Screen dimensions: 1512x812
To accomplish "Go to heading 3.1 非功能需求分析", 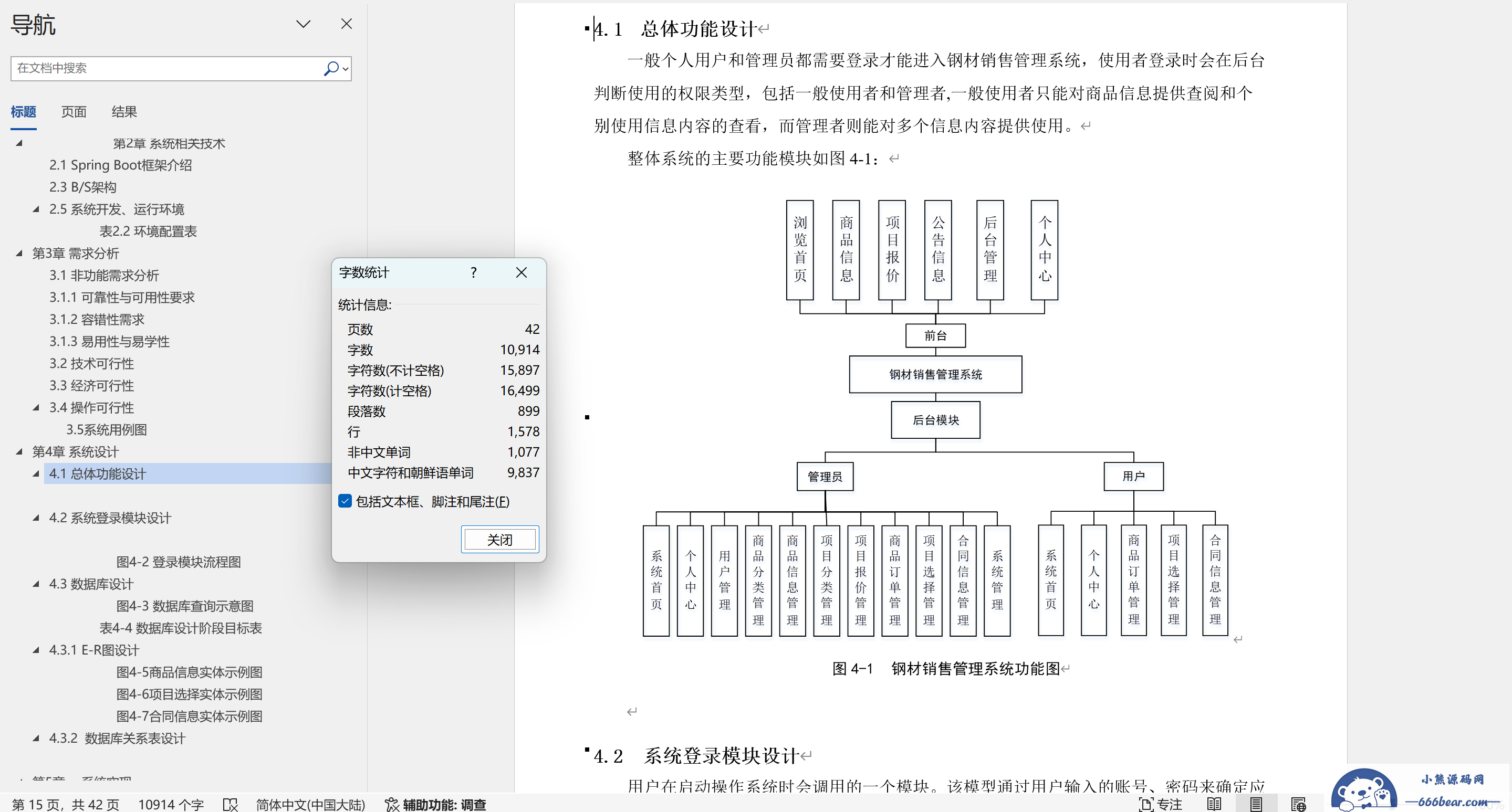I will (104, 275).
